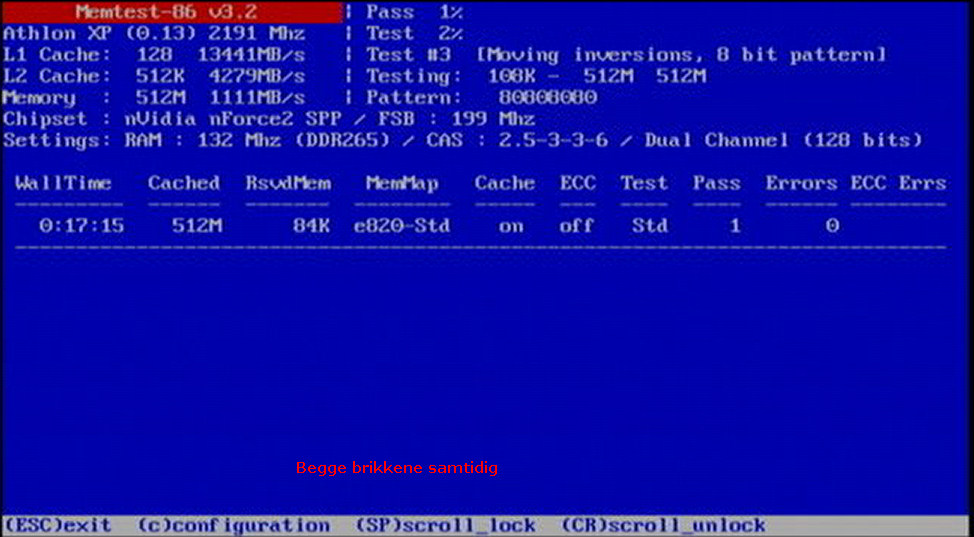The image size is (974, 537).
Task: Click the (ESC)exit option
Action: pos(57,525)
